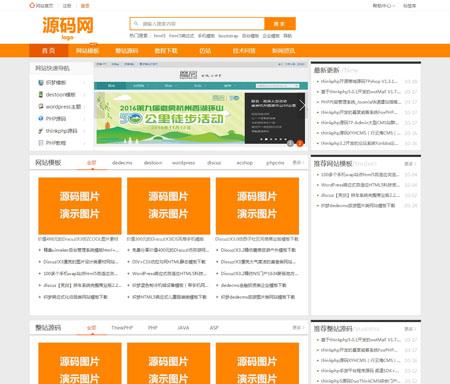Image resolution: width=450 pixels, height=384 pixels.
Task: Open 织梦HTML5响应式 list item
Action: point(169,297)
